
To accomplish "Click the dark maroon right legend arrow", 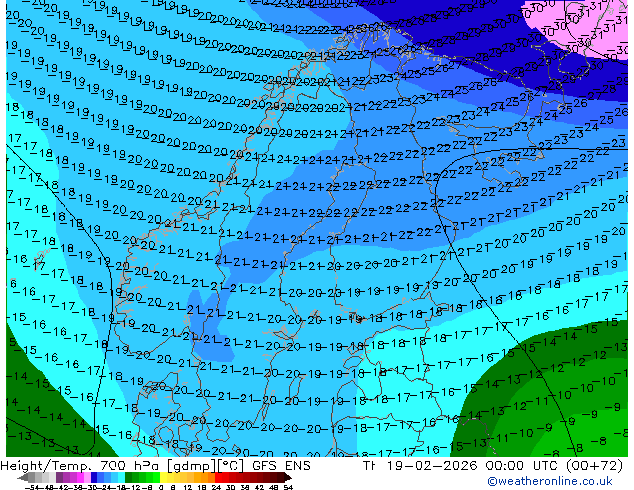I will point(288,478).
